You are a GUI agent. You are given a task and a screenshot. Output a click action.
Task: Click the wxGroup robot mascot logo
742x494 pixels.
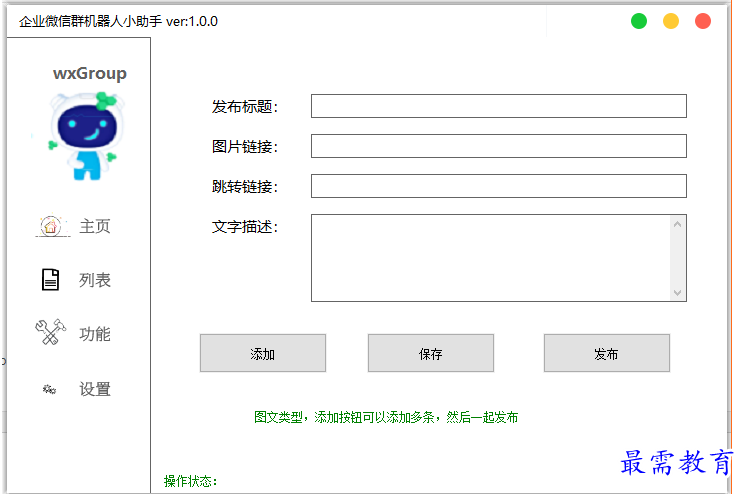[87, 136]
